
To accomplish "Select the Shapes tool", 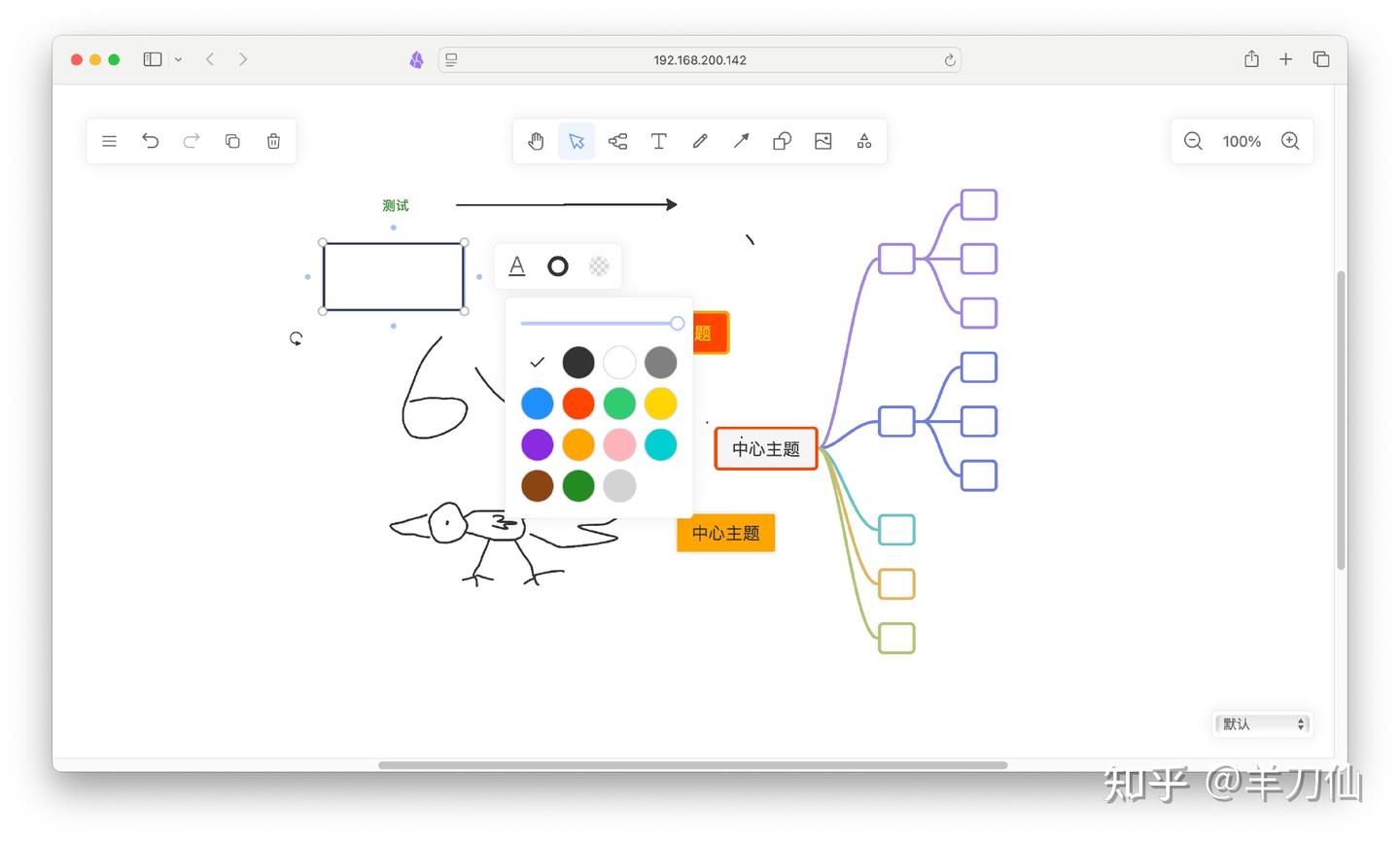I will (x=782, y=141).
